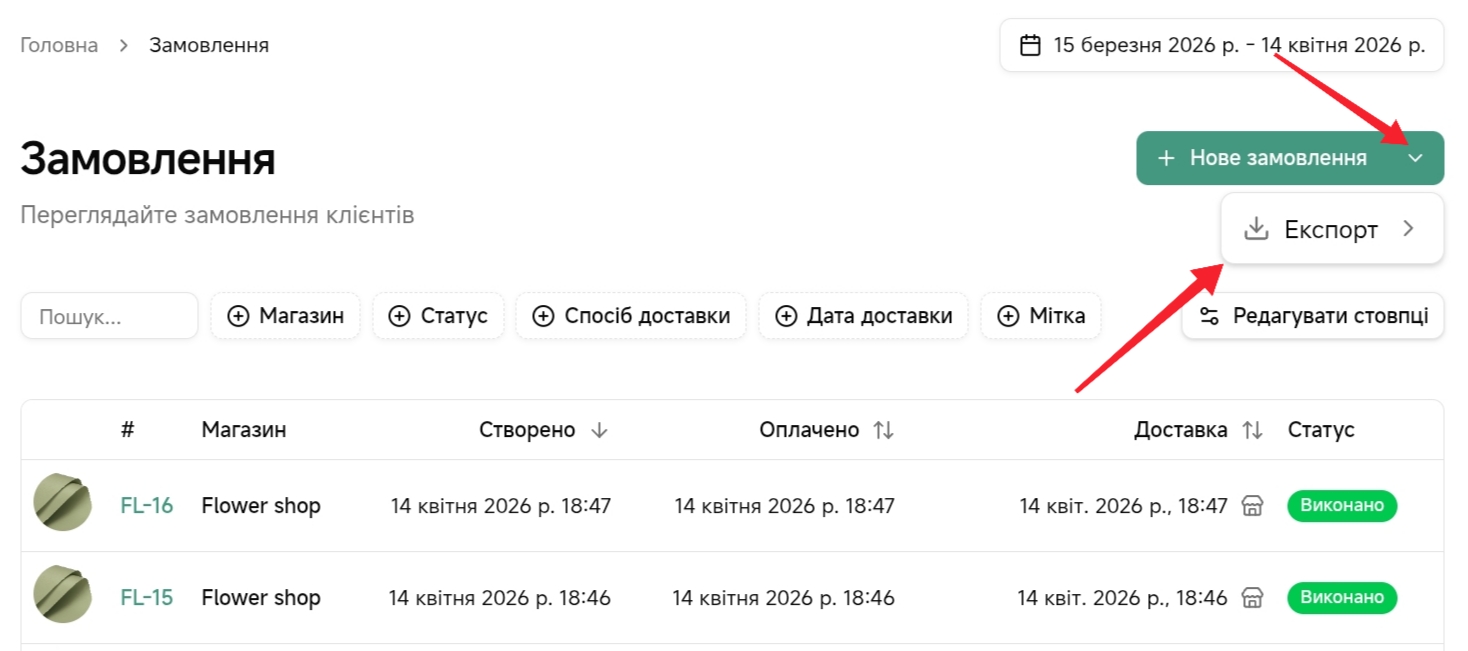The image size is (1468, 651).
Task: Click the Пошук search field
Action: click(109, 317)
